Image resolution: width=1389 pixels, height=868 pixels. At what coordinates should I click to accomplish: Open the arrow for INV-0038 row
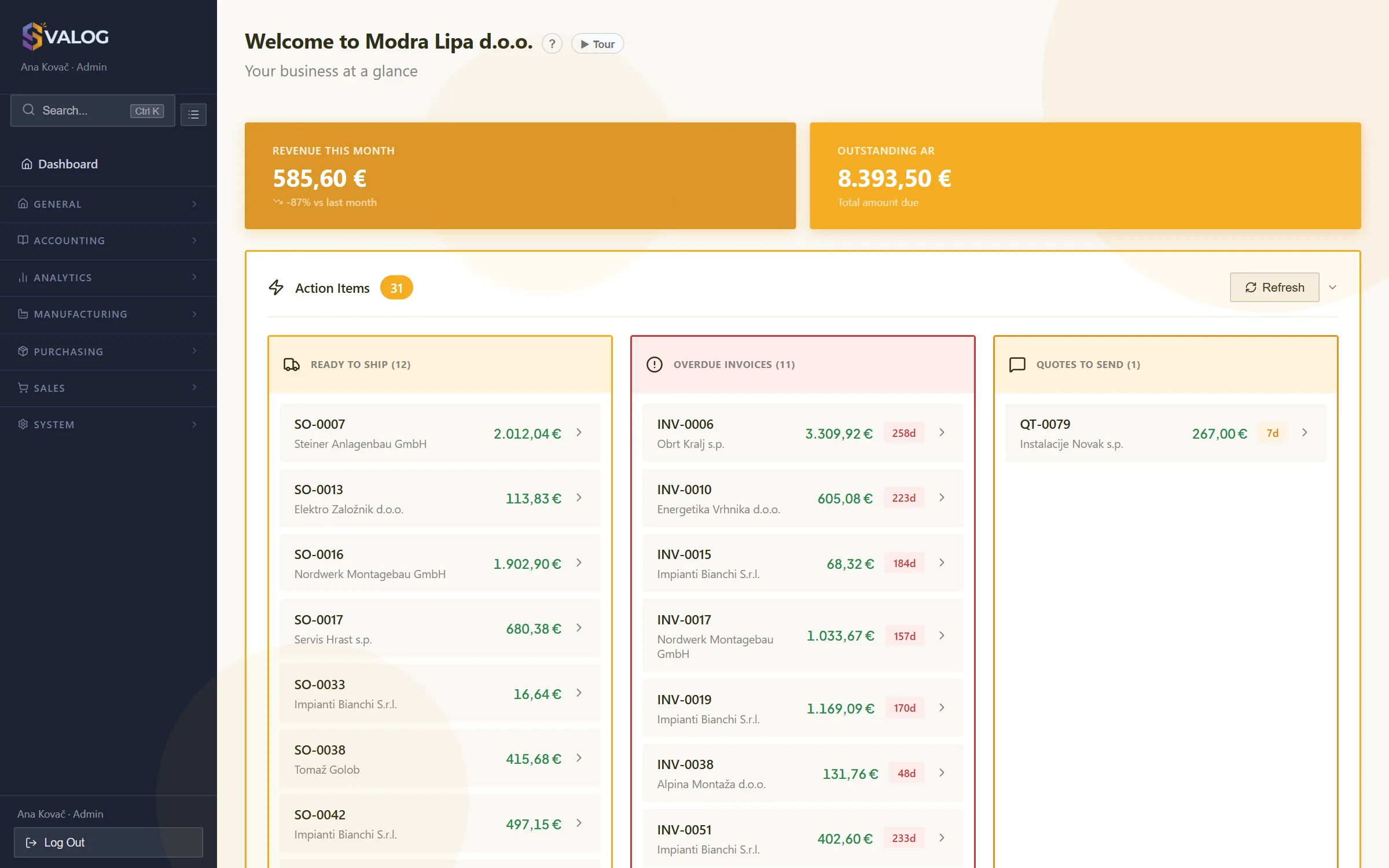coord(942,773)
